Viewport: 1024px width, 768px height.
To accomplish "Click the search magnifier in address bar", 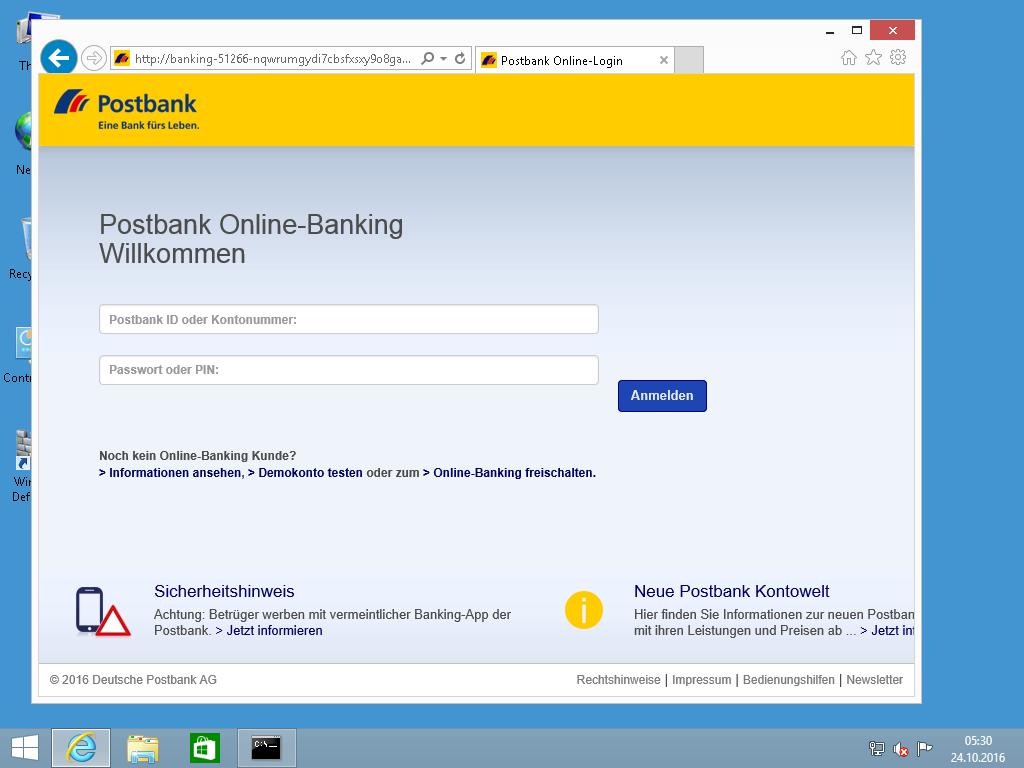I will pyautogui.click(x=428, y=58).
